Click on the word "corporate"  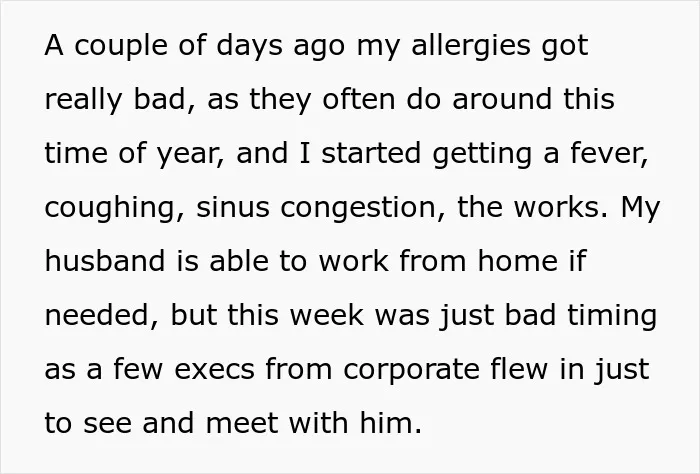[x=412, y=371]
